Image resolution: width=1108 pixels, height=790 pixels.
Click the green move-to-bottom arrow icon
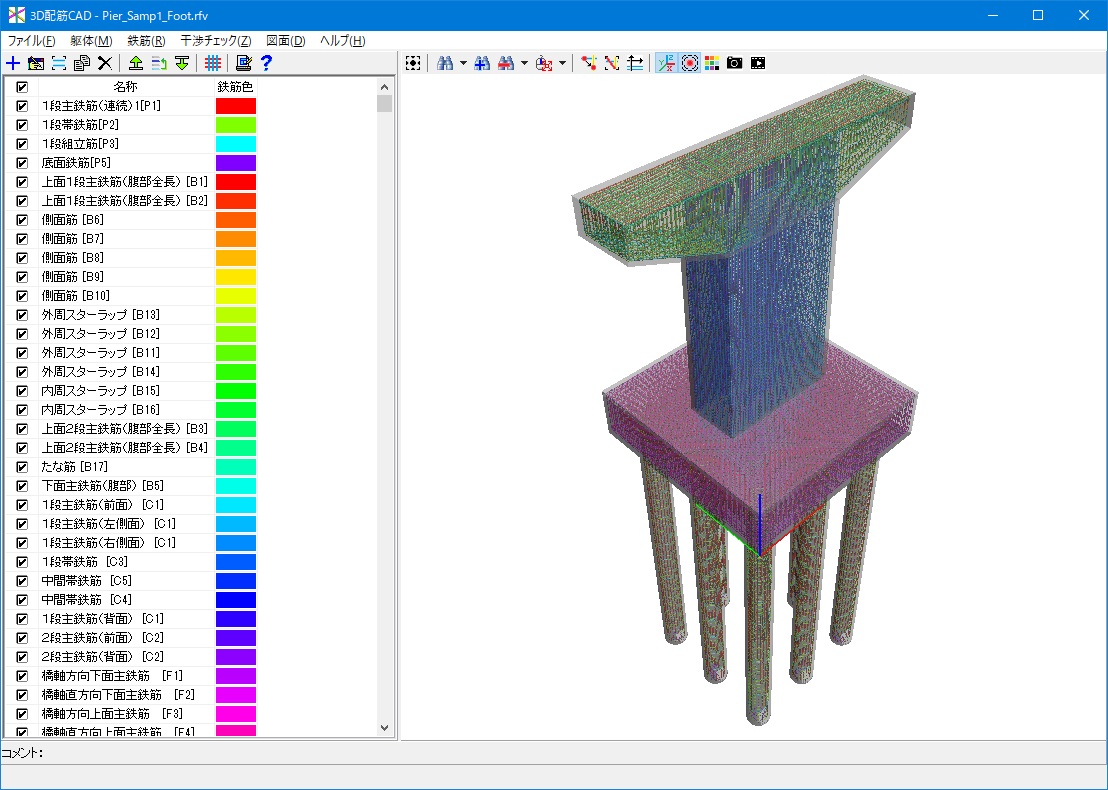point(182,64)
